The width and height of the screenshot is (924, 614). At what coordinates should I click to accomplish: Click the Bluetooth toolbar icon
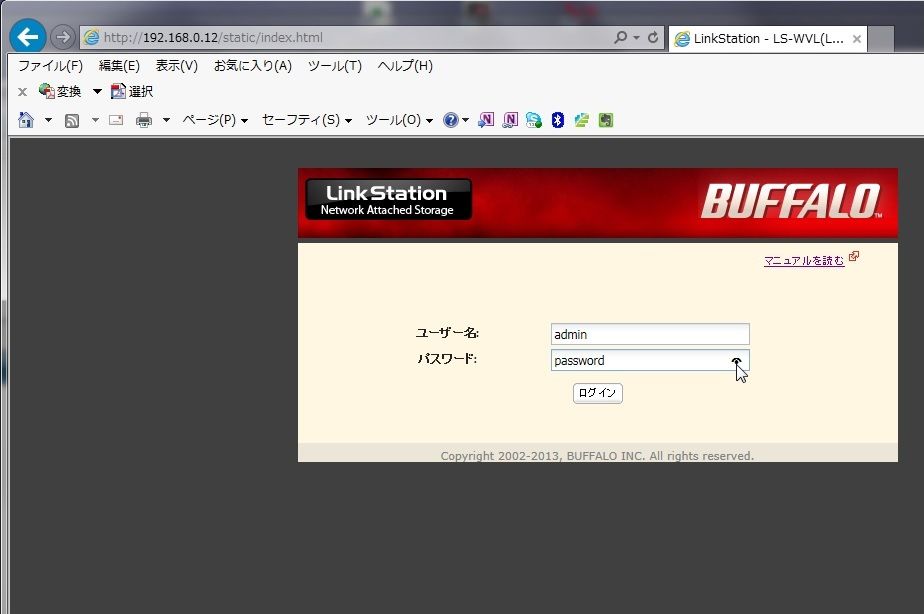tap(557, 120)
